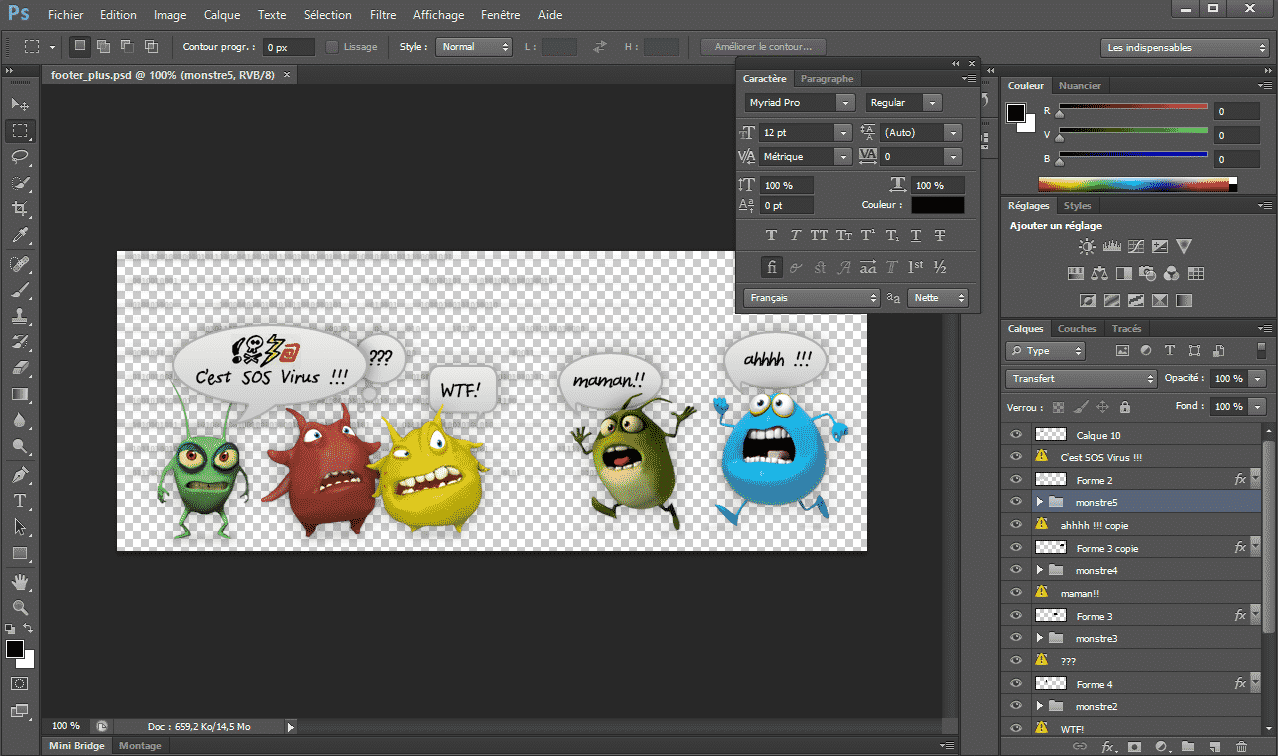Select the Eyedropper tool
This screenshot has width=1278, height=756.
click(20, 236)
